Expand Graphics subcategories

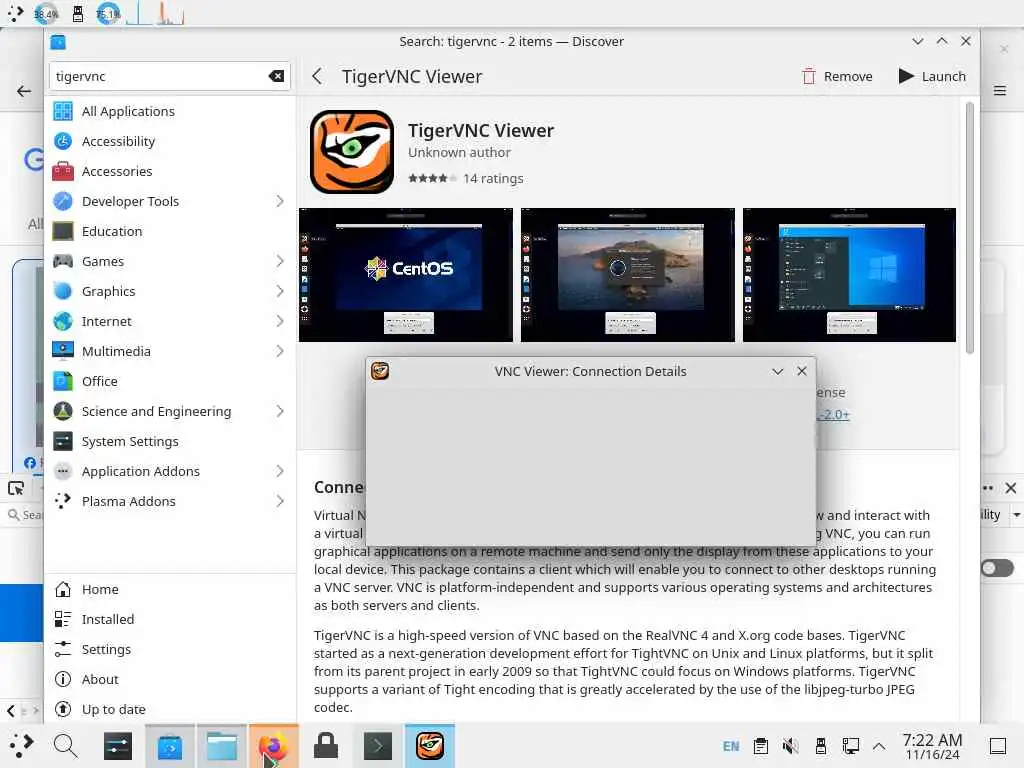tap(280, 291)
